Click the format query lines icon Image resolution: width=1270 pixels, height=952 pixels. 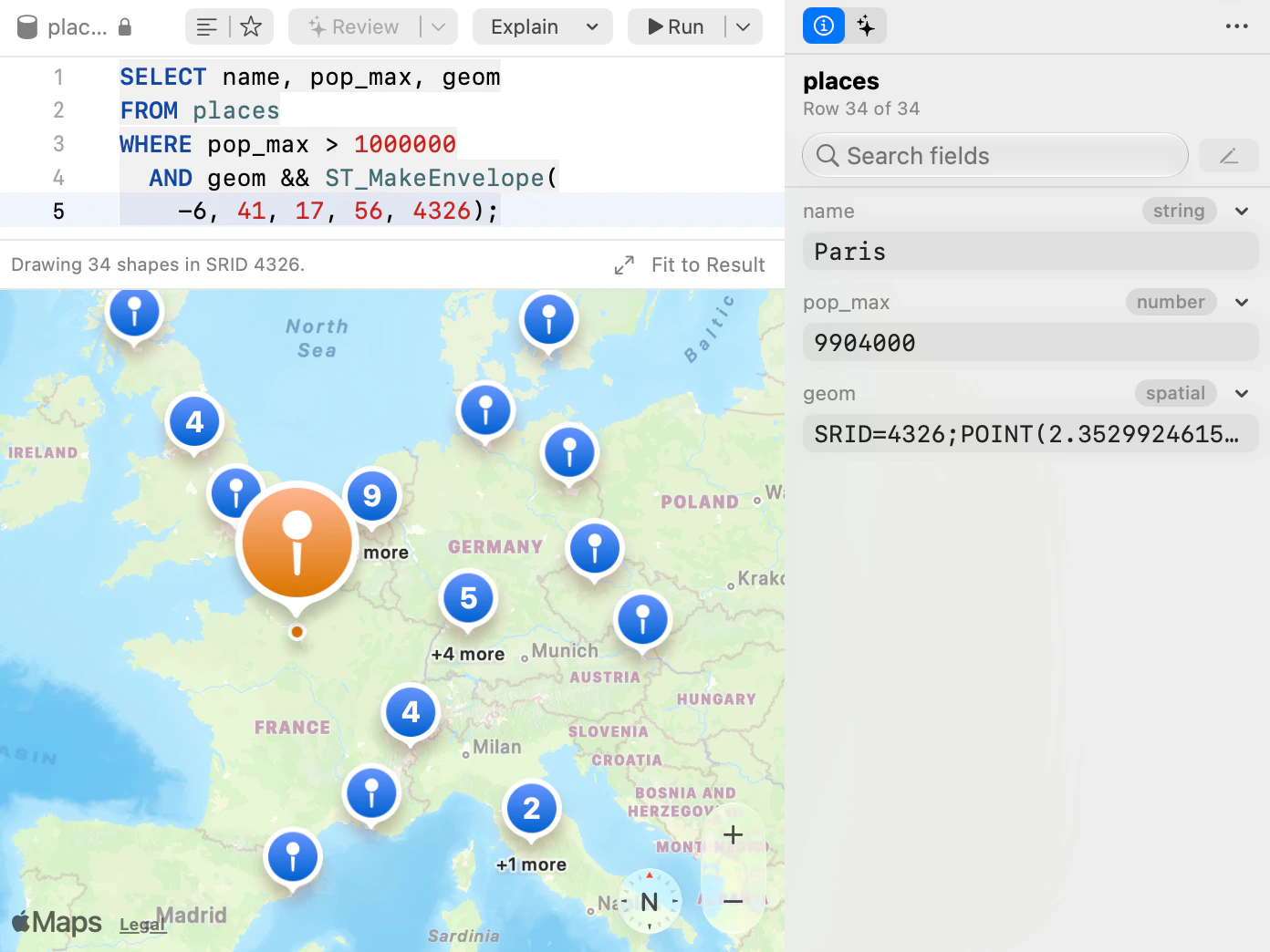click(207, 27)
